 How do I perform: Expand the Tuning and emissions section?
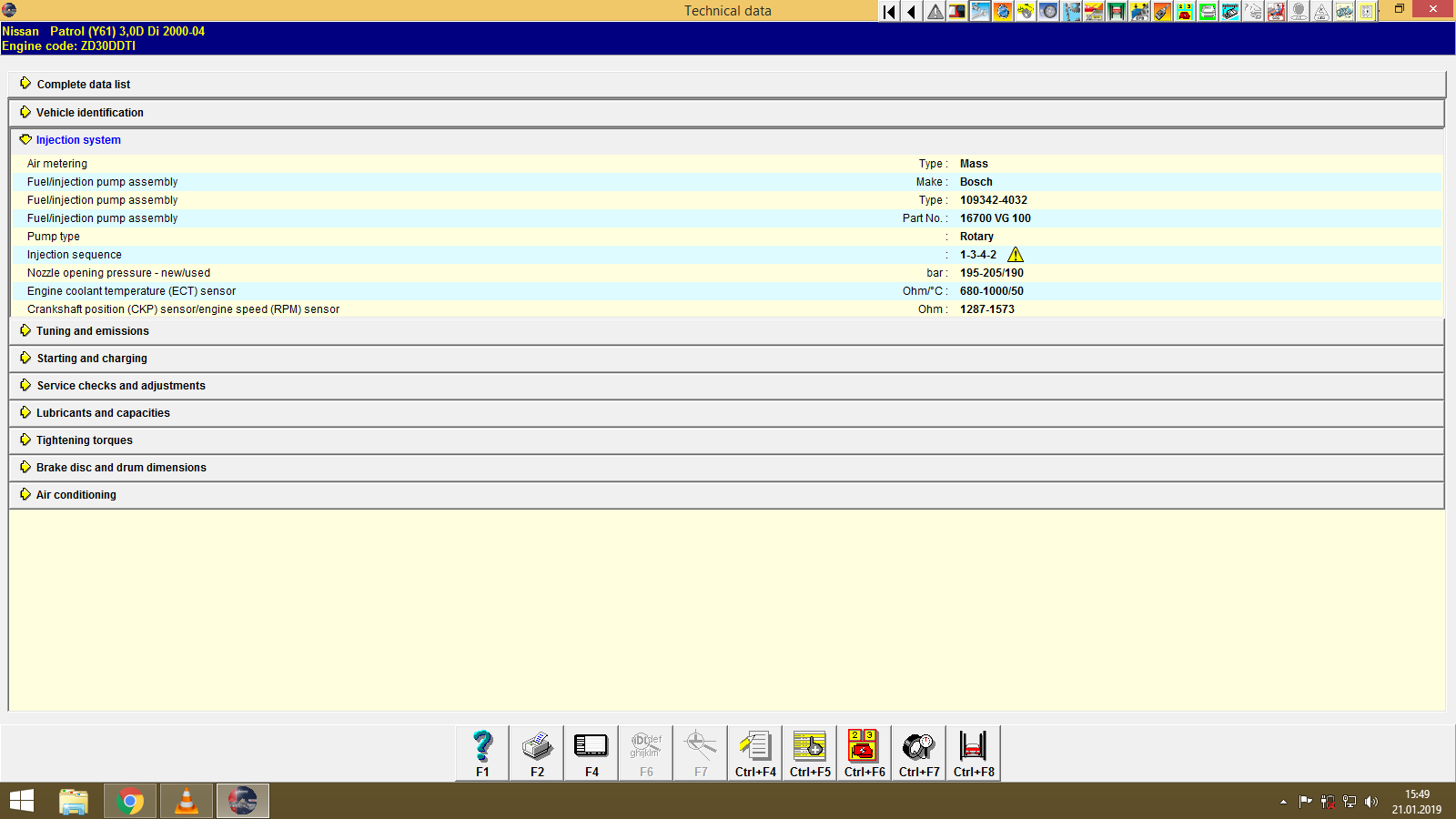(92, 330)
